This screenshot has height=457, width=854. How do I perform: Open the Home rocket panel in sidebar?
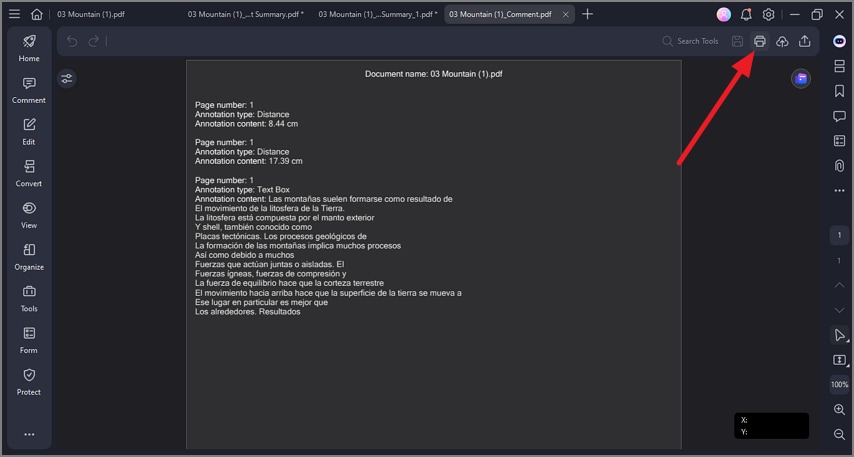click(x=29, y=48)
